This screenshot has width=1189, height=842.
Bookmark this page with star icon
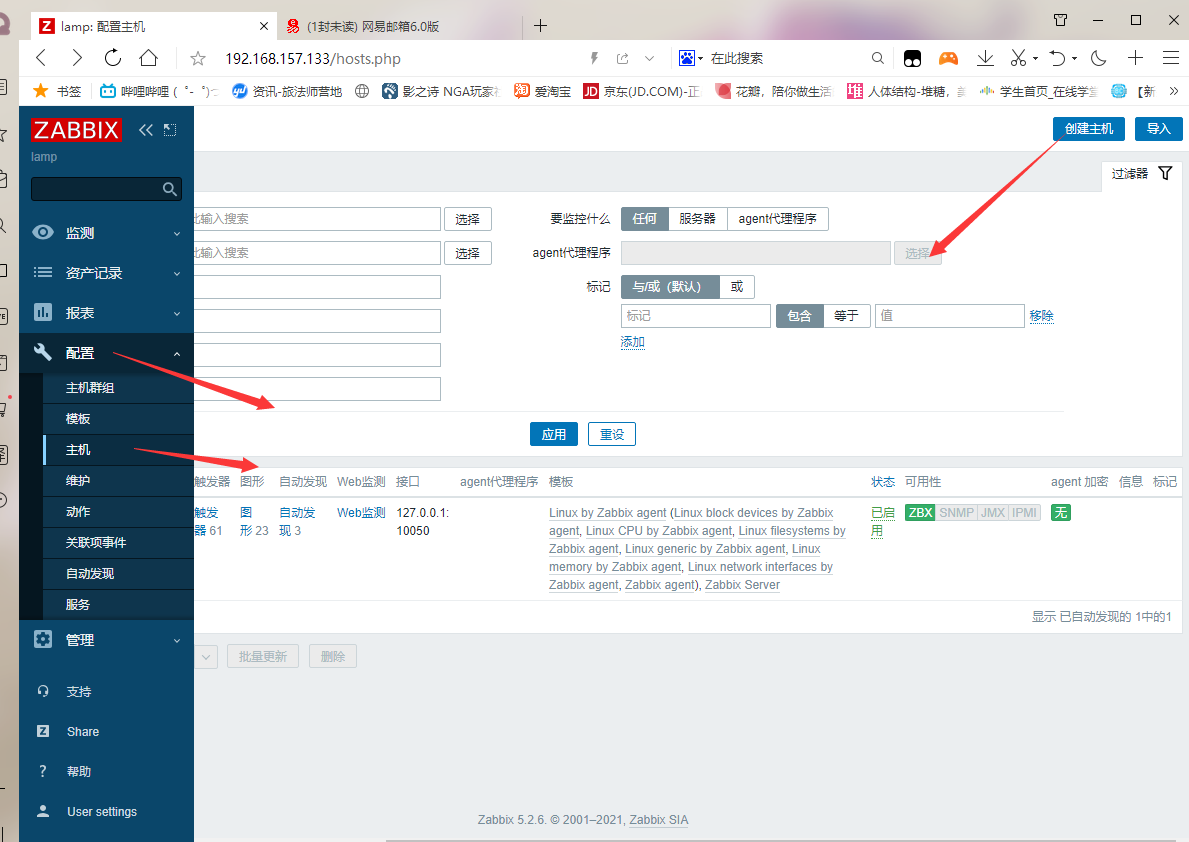pos(198,58)
